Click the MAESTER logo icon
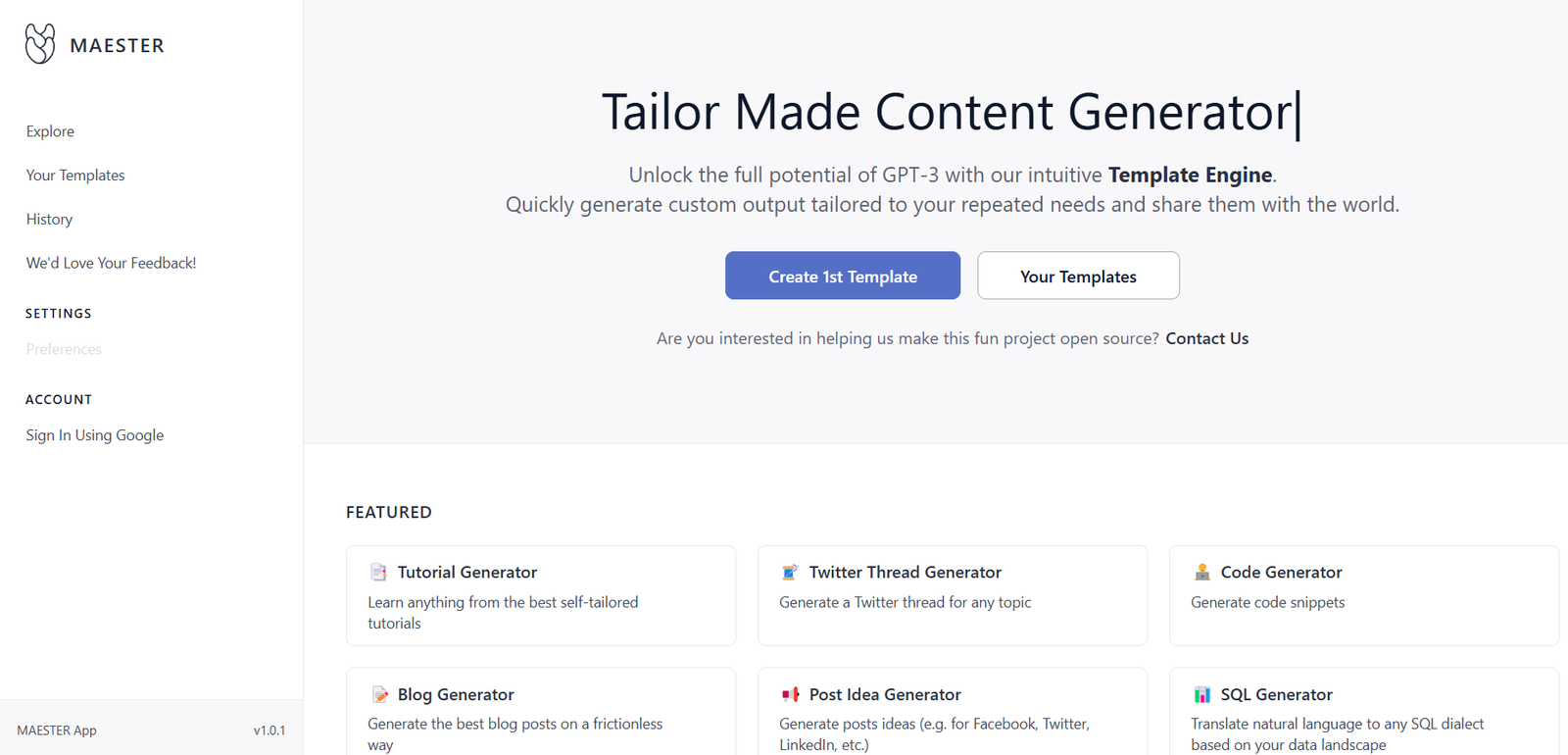The image size is (1568, 755). [x=40, y=44]
